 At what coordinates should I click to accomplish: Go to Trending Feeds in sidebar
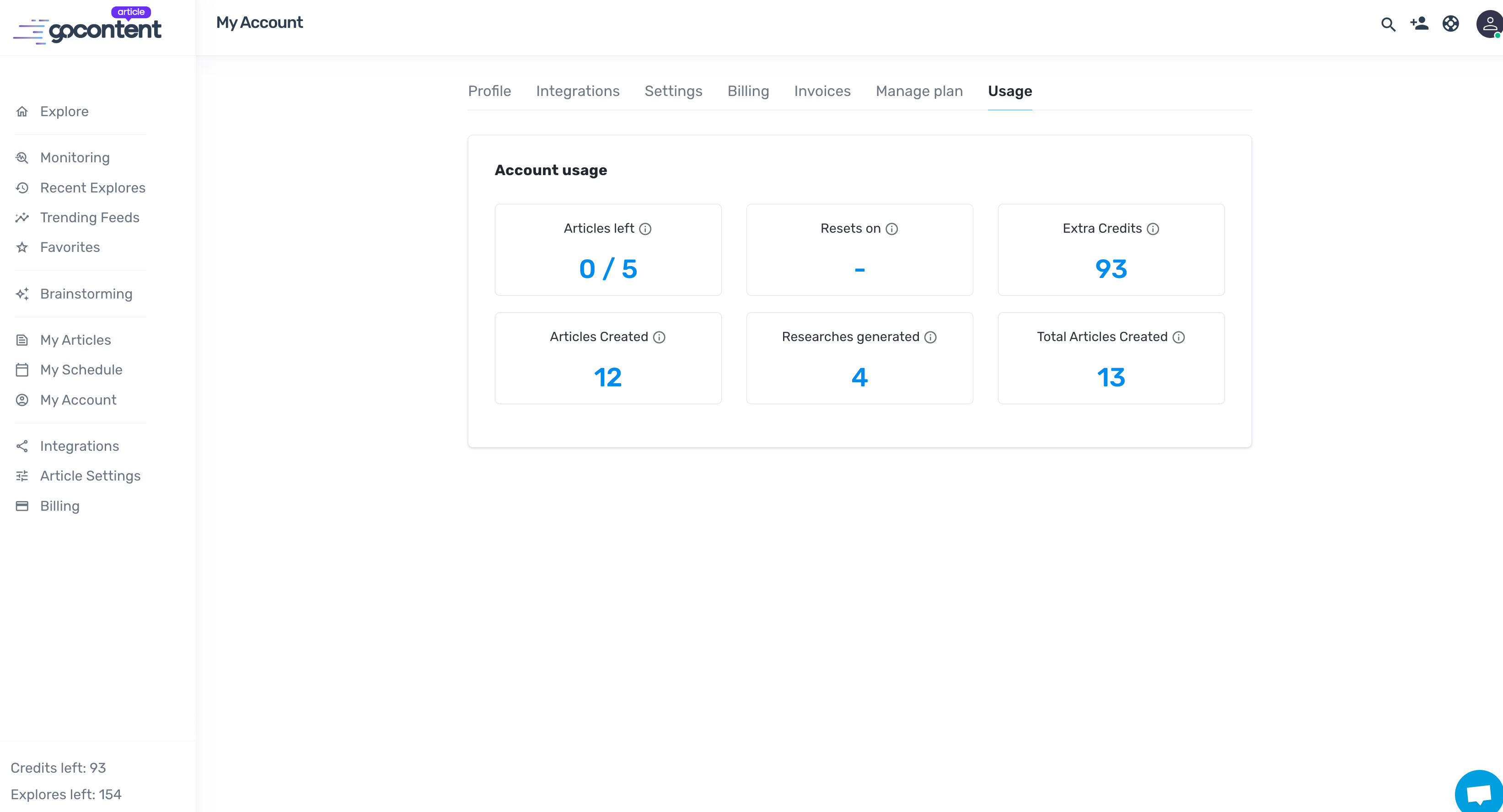[89, 218]
